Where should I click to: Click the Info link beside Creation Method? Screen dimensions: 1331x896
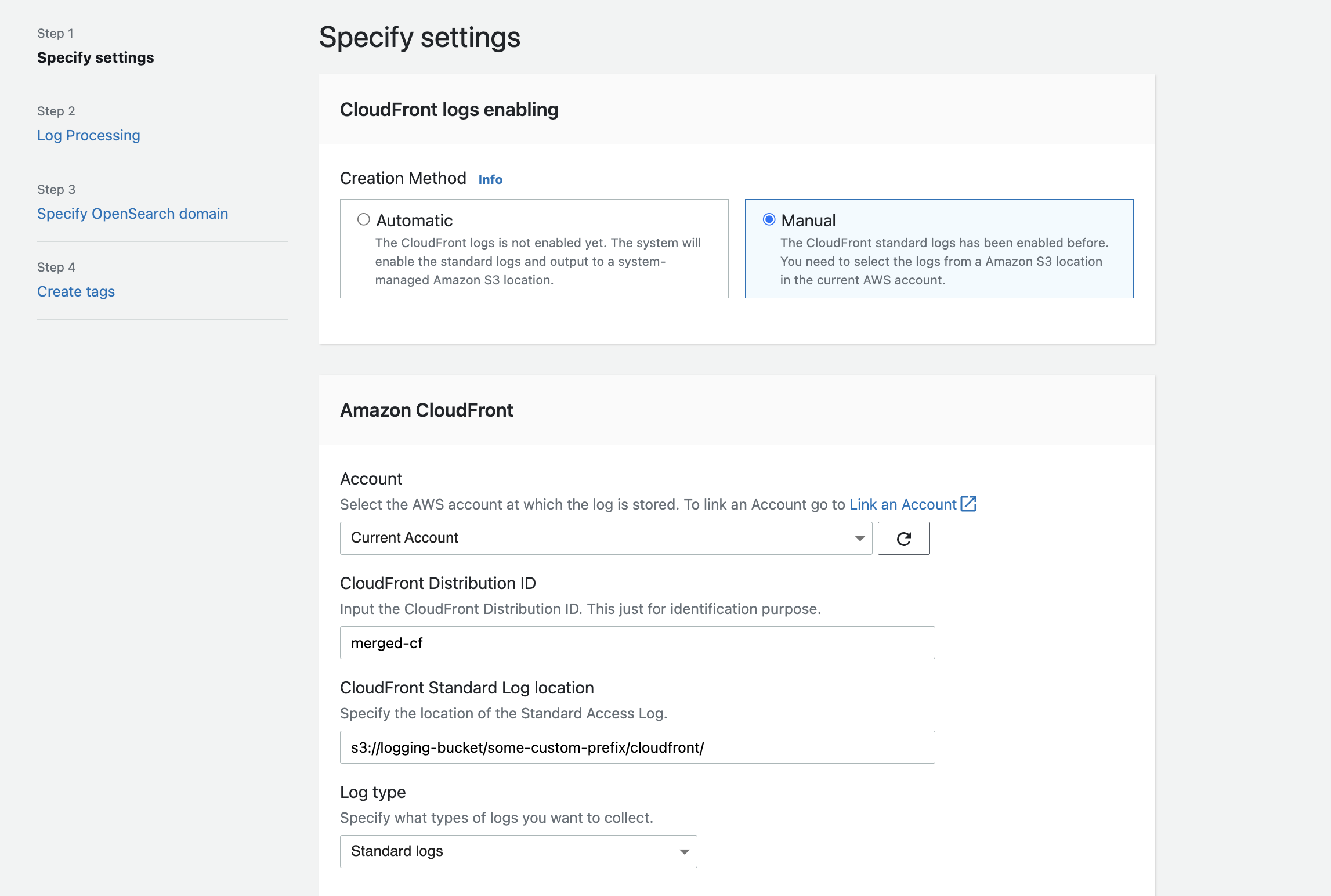[490, 179]
